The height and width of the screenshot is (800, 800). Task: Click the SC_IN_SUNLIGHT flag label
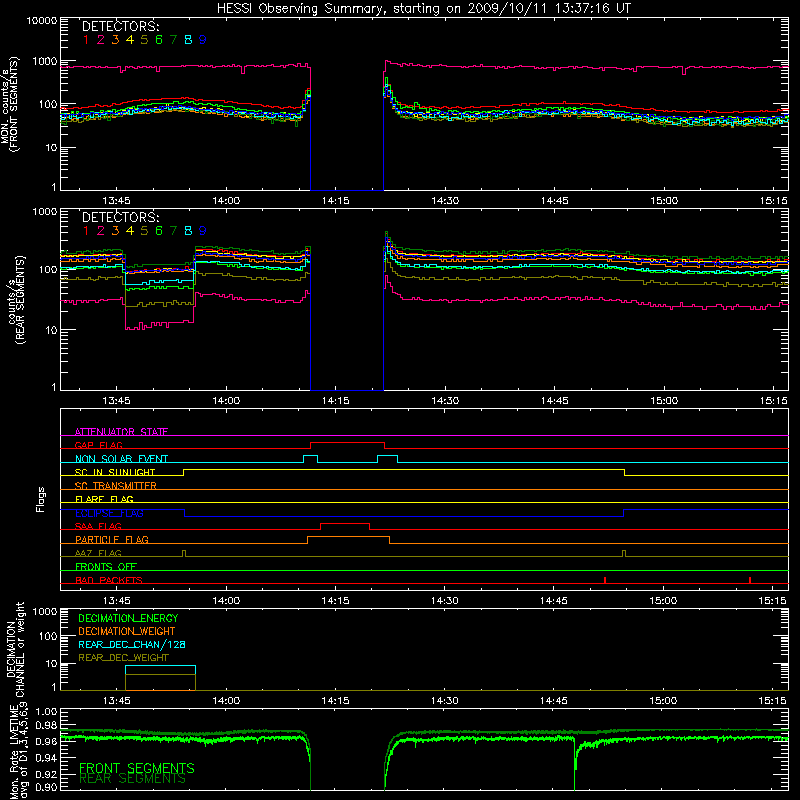coord(115,472)
